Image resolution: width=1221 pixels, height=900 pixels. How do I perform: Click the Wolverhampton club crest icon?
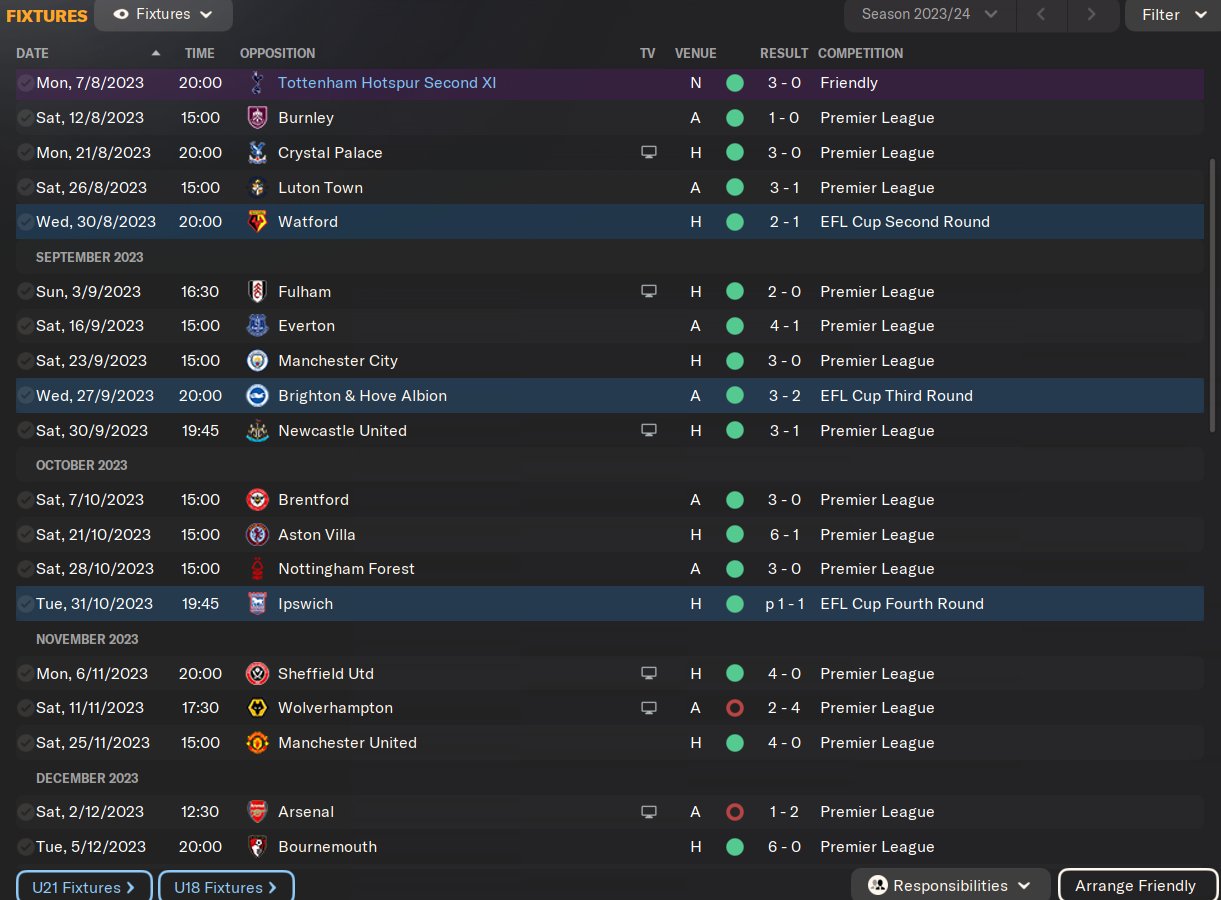(257, 708)
